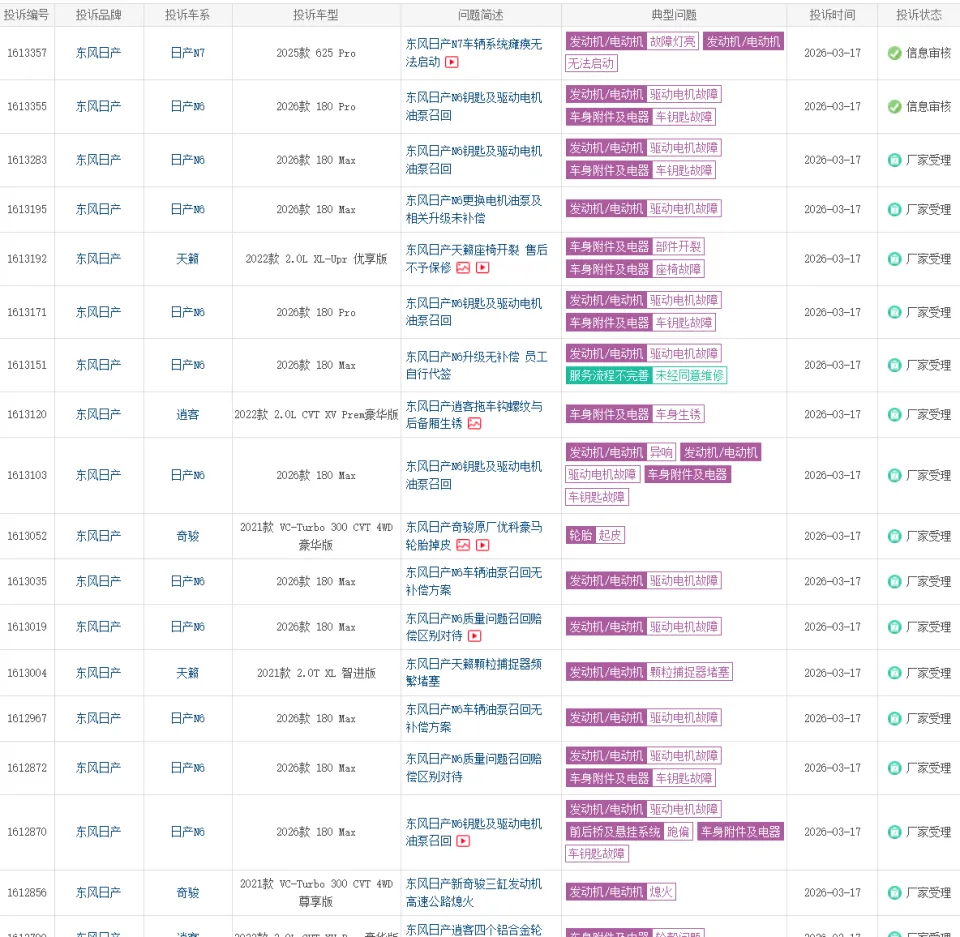Click the 颗粒捕捉器堵塞 tag
Viewport: 960px width, 937px height.
[x=689, y=672]
